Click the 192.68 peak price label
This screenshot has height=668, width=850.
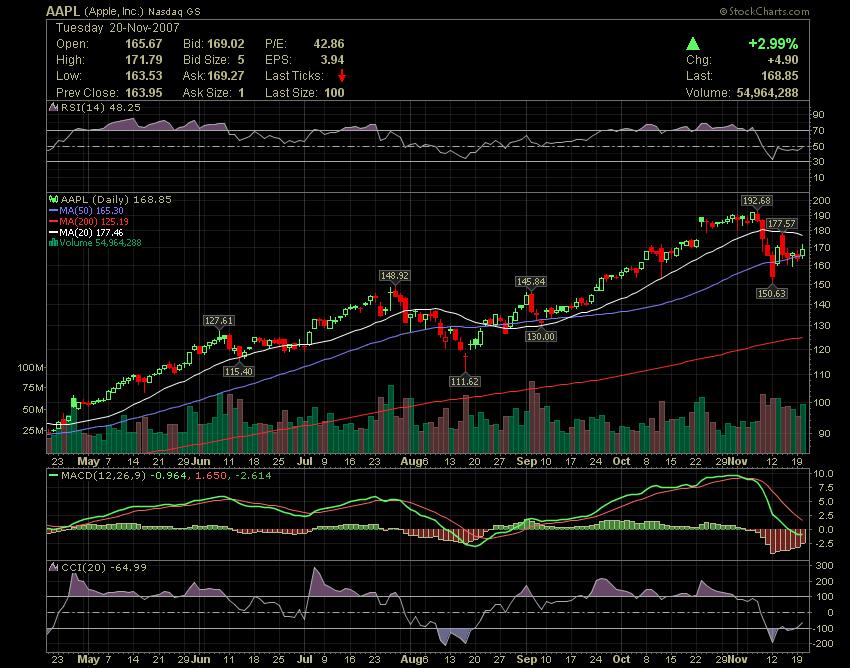756,201
